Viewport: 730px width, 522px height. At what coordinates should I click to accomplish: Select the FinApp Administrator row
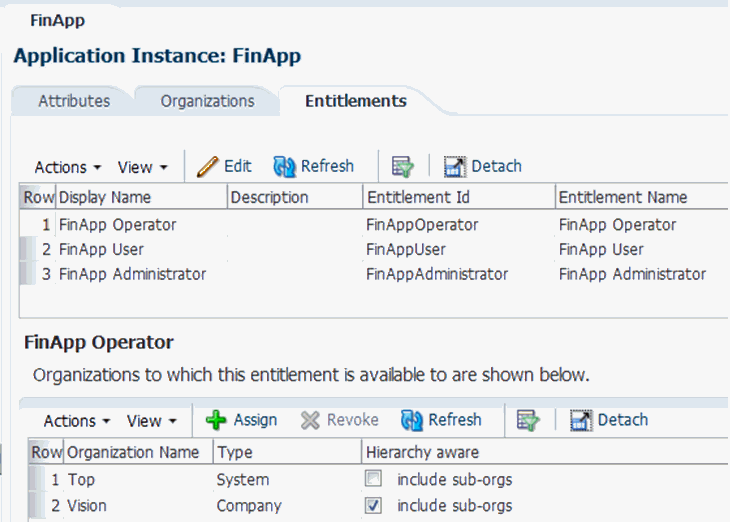click(372, 274)
